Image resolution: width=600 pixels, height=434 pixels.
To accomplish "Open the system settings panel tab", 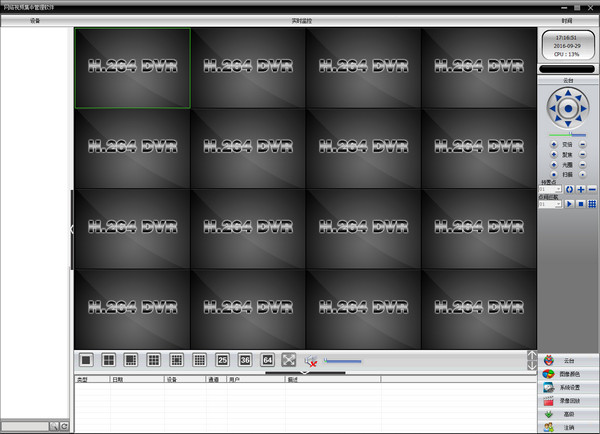I will tap(569, 387).
